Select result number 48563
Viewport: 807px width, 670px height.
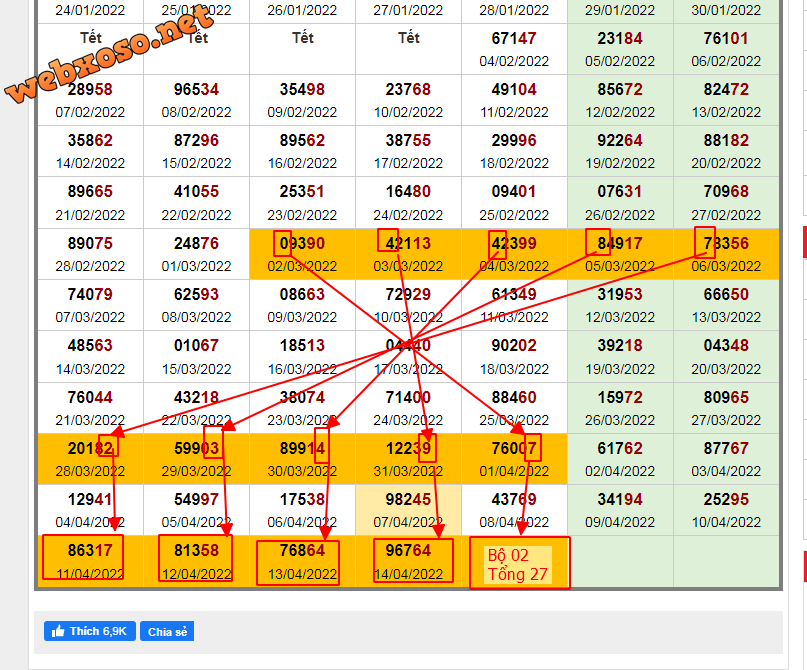tap(90, 345)
